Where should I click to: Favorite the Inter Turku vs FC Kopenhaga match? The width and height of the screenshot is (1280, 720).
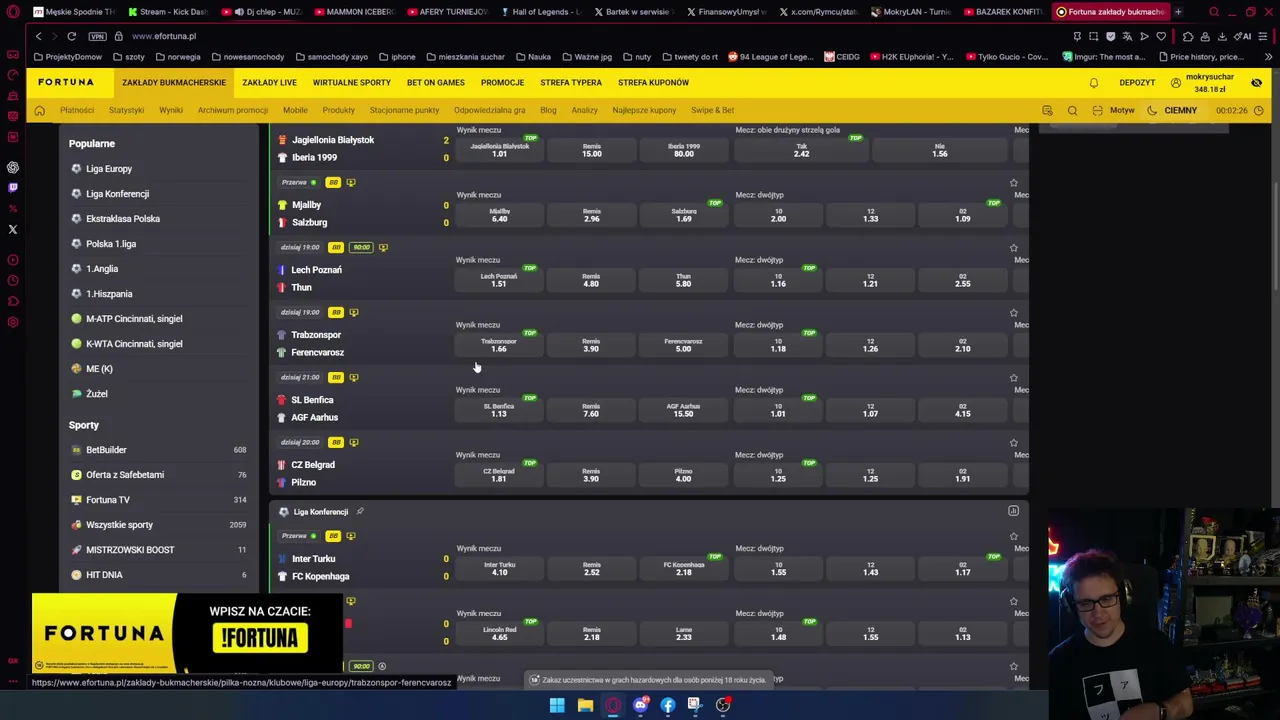coord(1013,537)
